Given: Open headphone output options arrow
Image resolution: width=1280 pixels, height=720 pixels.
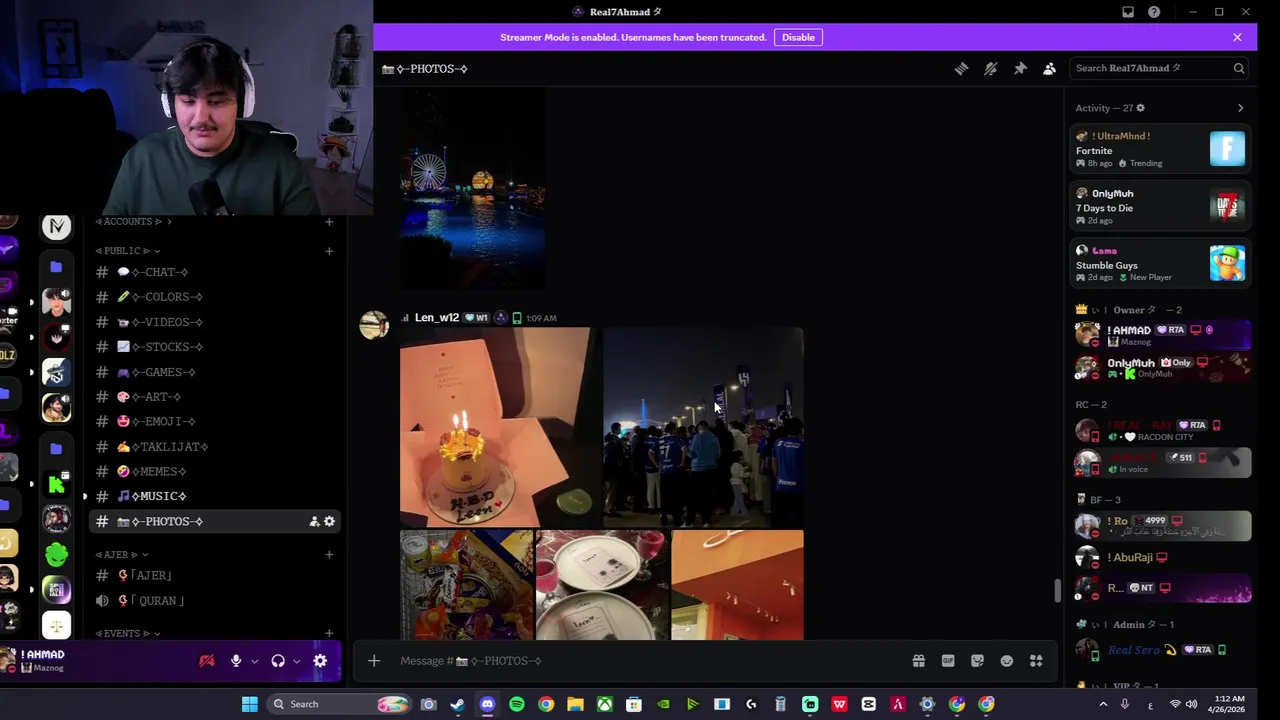Looking at the screenshot, I should 296,661.
